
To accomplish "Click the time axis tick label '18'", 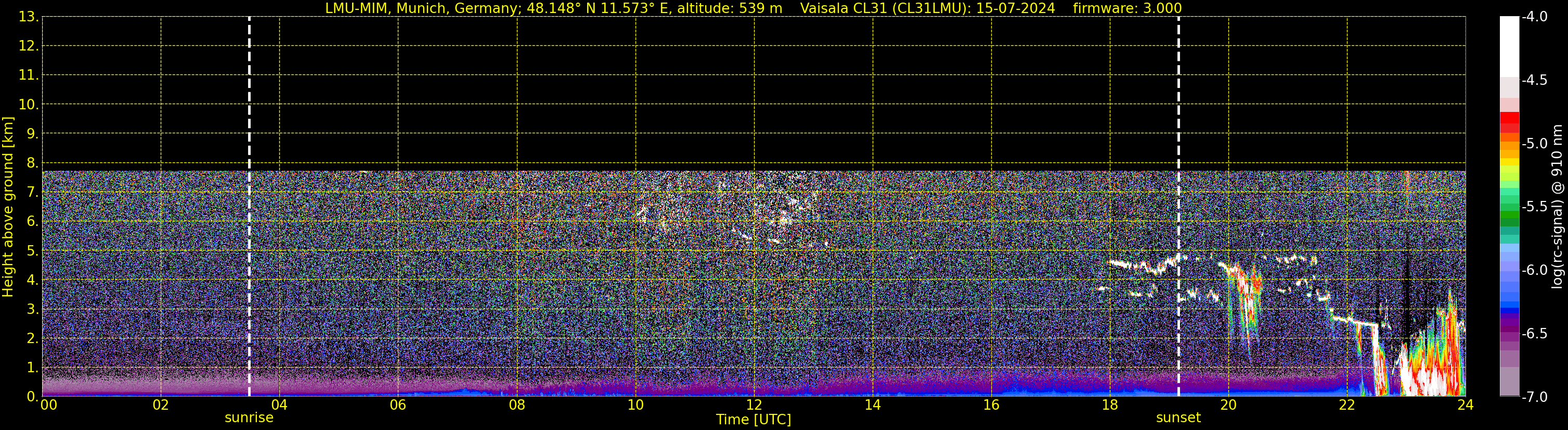I will tap(1110, 405).
